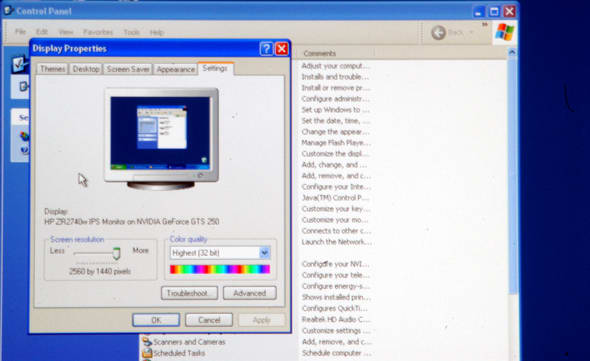Click the checkmark icon in left sidebar
The height and width of the screenshot is (361, 590).
coord(19,64)
